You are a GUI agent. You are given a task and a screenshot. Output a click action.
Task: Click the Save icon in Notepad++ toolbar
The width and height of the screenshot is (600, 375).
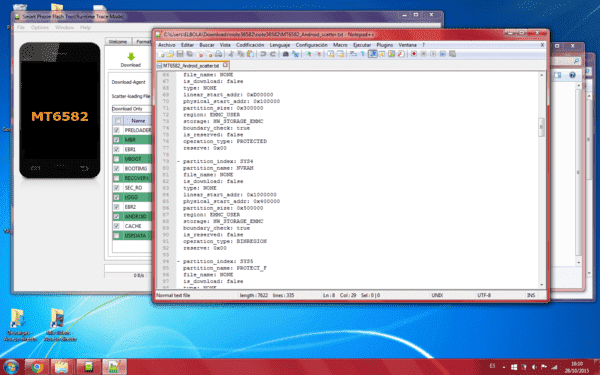coord(180,54)
